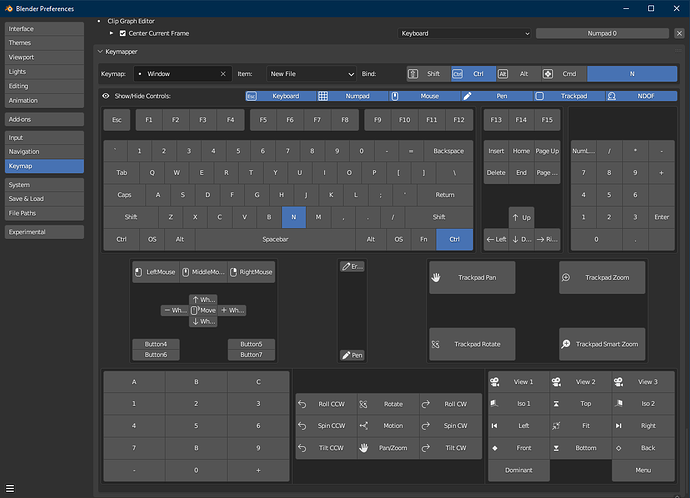Toggle Mouse controls visibility
Viewport: 690px width, 498px height.
click(424, 96)
